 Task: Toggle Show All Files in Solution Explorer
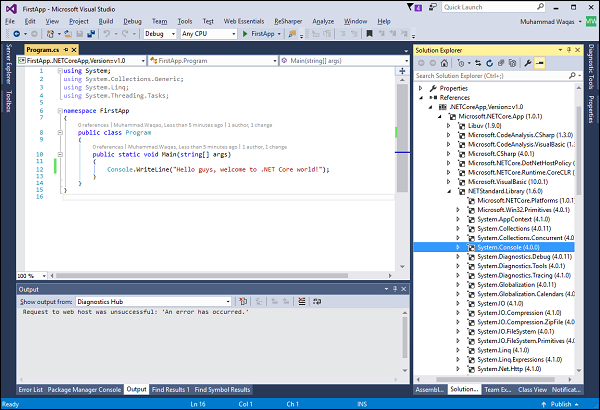pyautogui.click(x=512, y=62)
